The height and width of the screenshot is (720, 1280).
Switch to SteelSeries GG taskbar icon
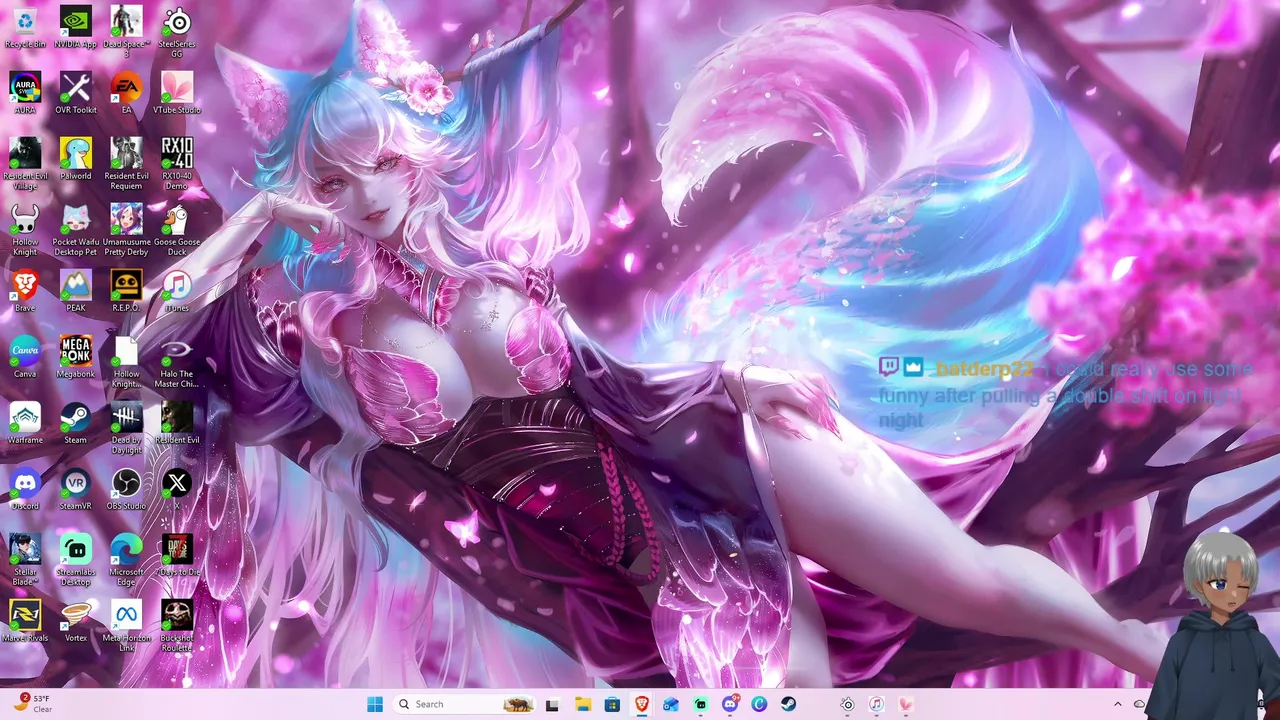847,704
